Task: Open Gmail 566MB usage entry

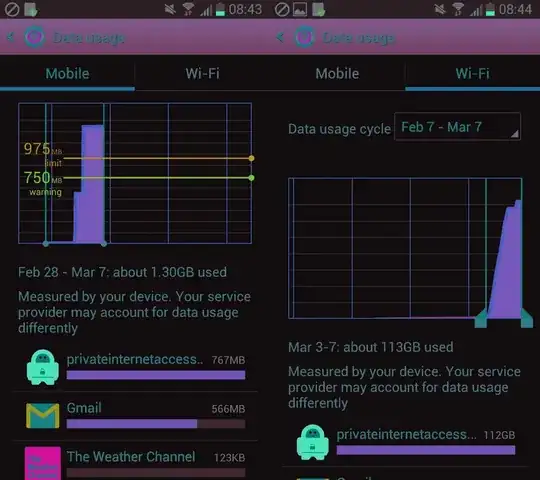Action: click(x=135, y=416)
